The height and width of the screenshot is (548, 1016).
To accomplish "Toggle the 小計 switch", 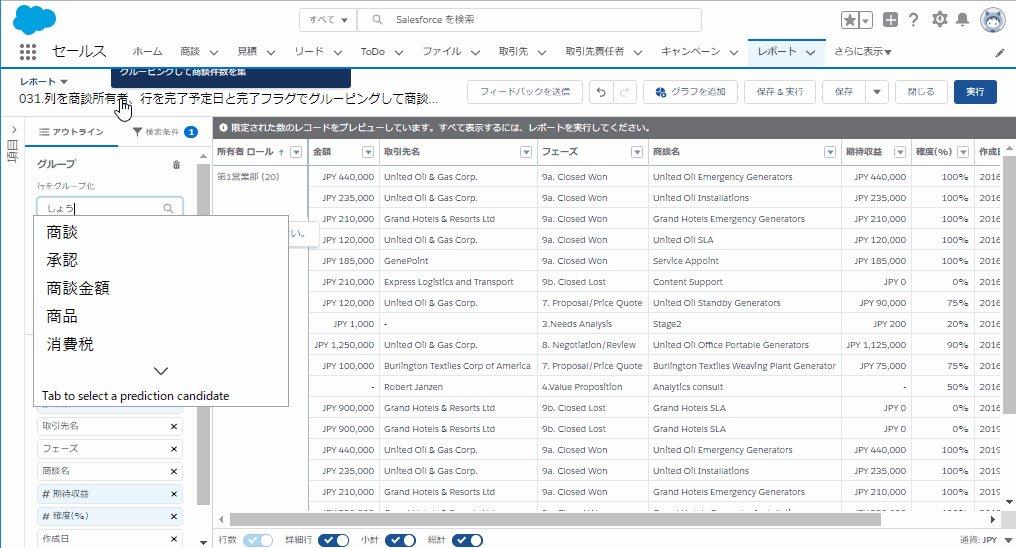I will 400,540.
